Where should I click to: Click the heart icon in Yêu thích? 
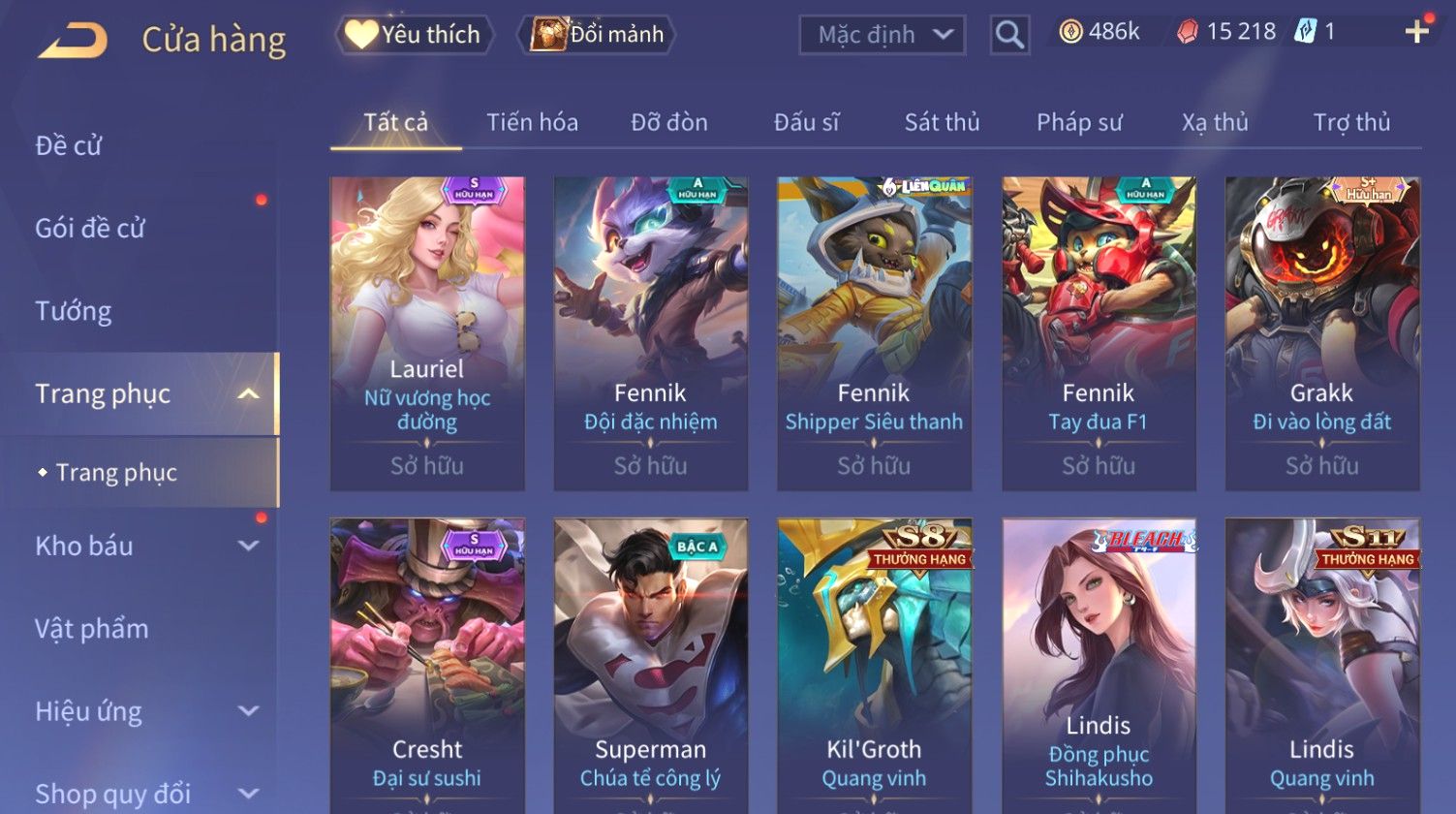(361, 35)
